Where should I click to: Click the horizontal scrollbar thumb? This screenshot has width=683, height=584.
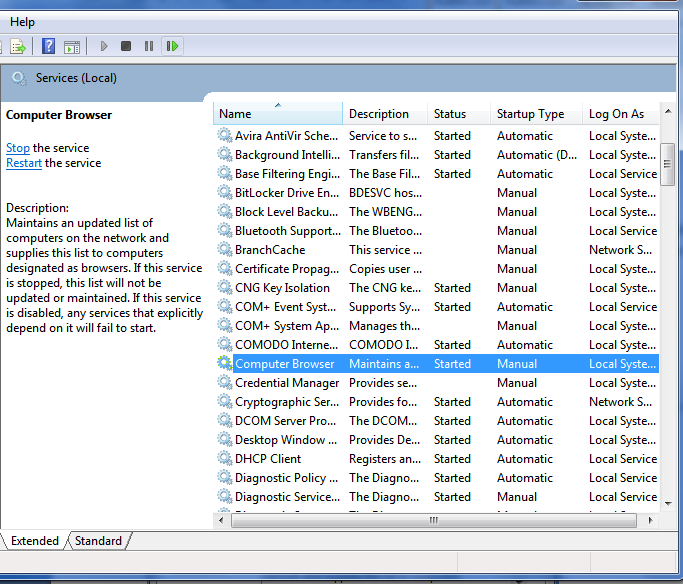[x=434, y=520]
